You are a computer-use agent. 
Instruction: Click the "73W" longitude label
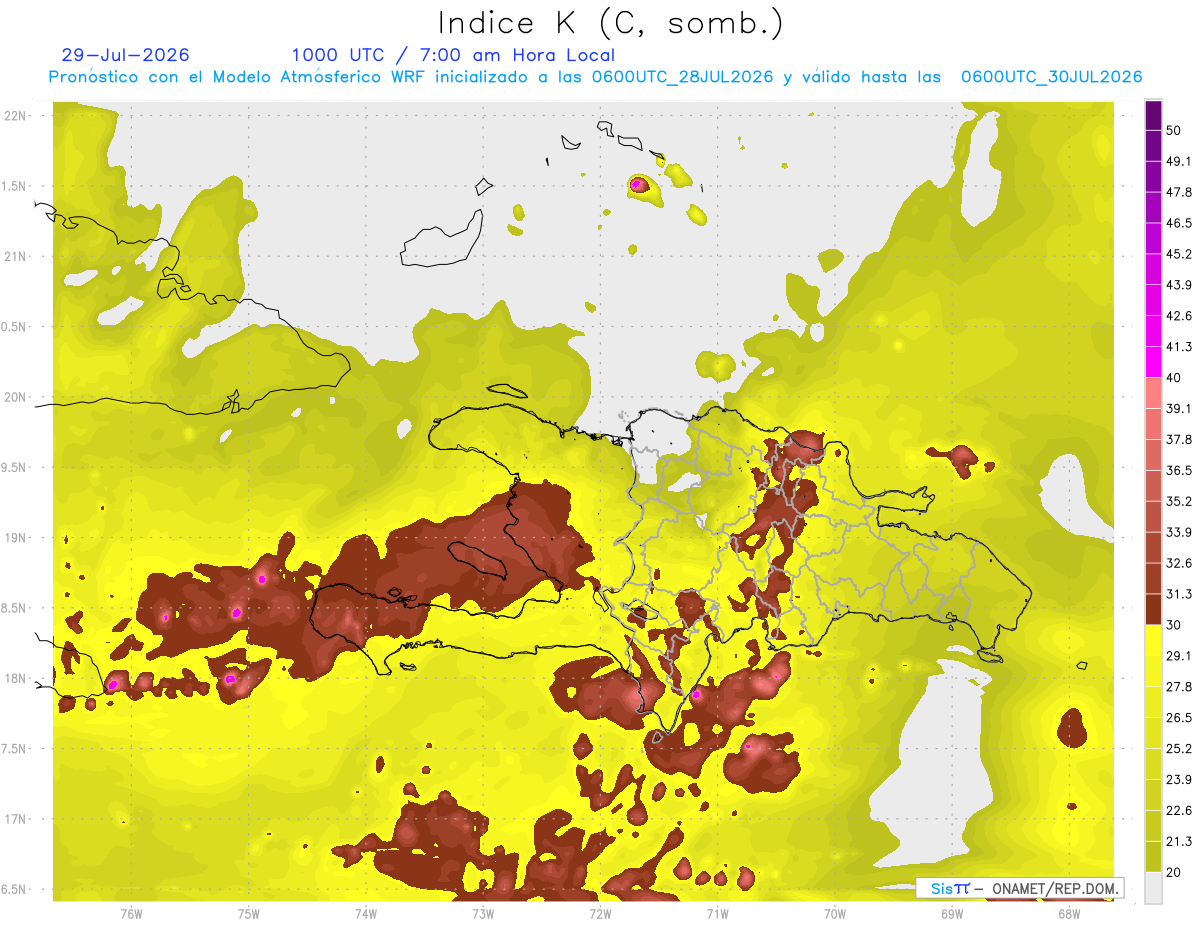point(483,912)
